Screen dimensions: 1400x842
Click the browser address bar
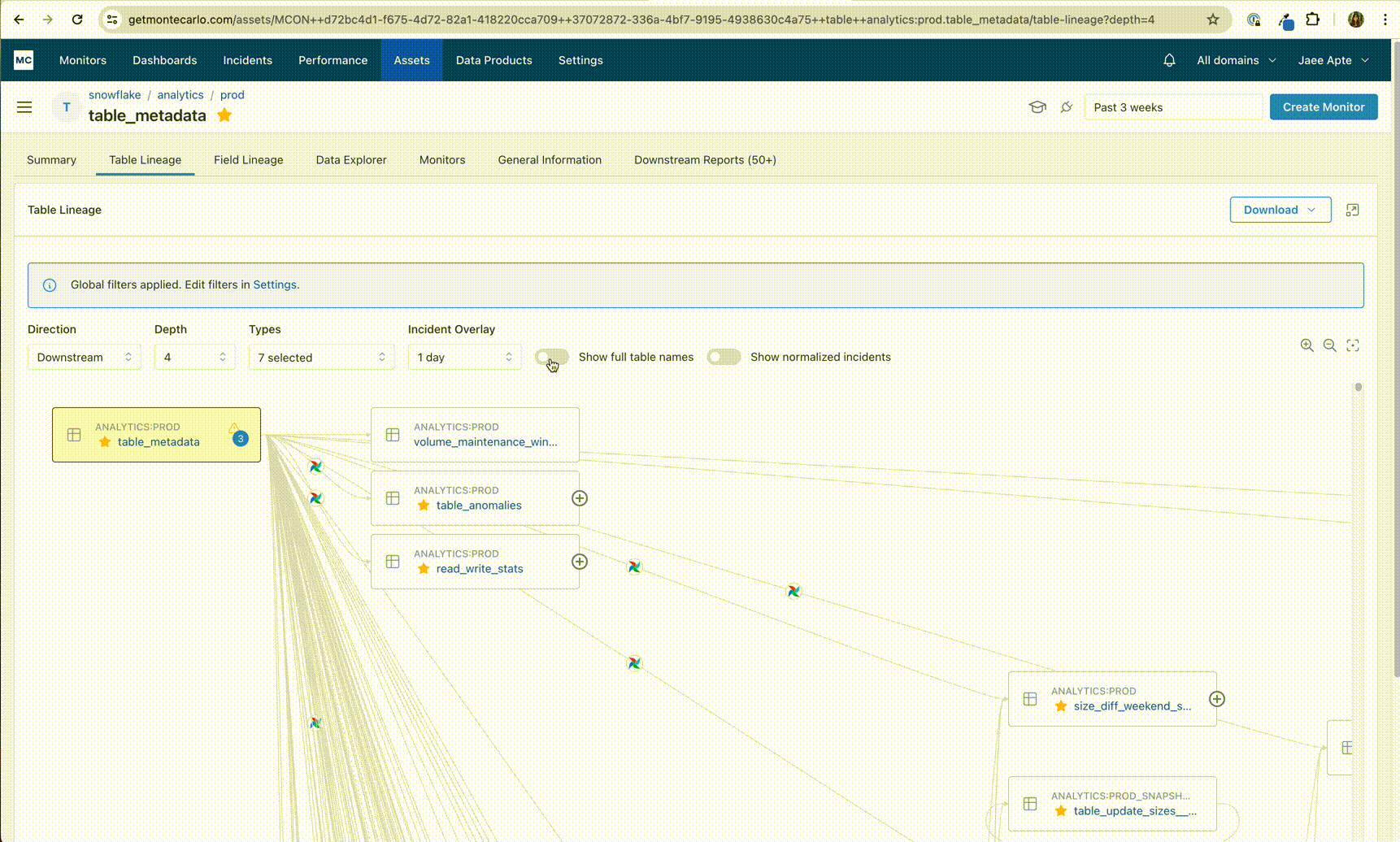click(x=641, y=20)
